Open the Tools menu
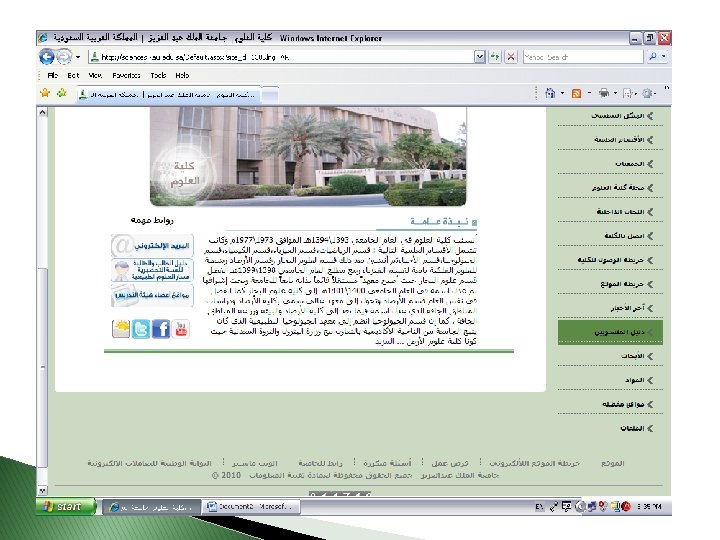 click(x=158, y=75)
